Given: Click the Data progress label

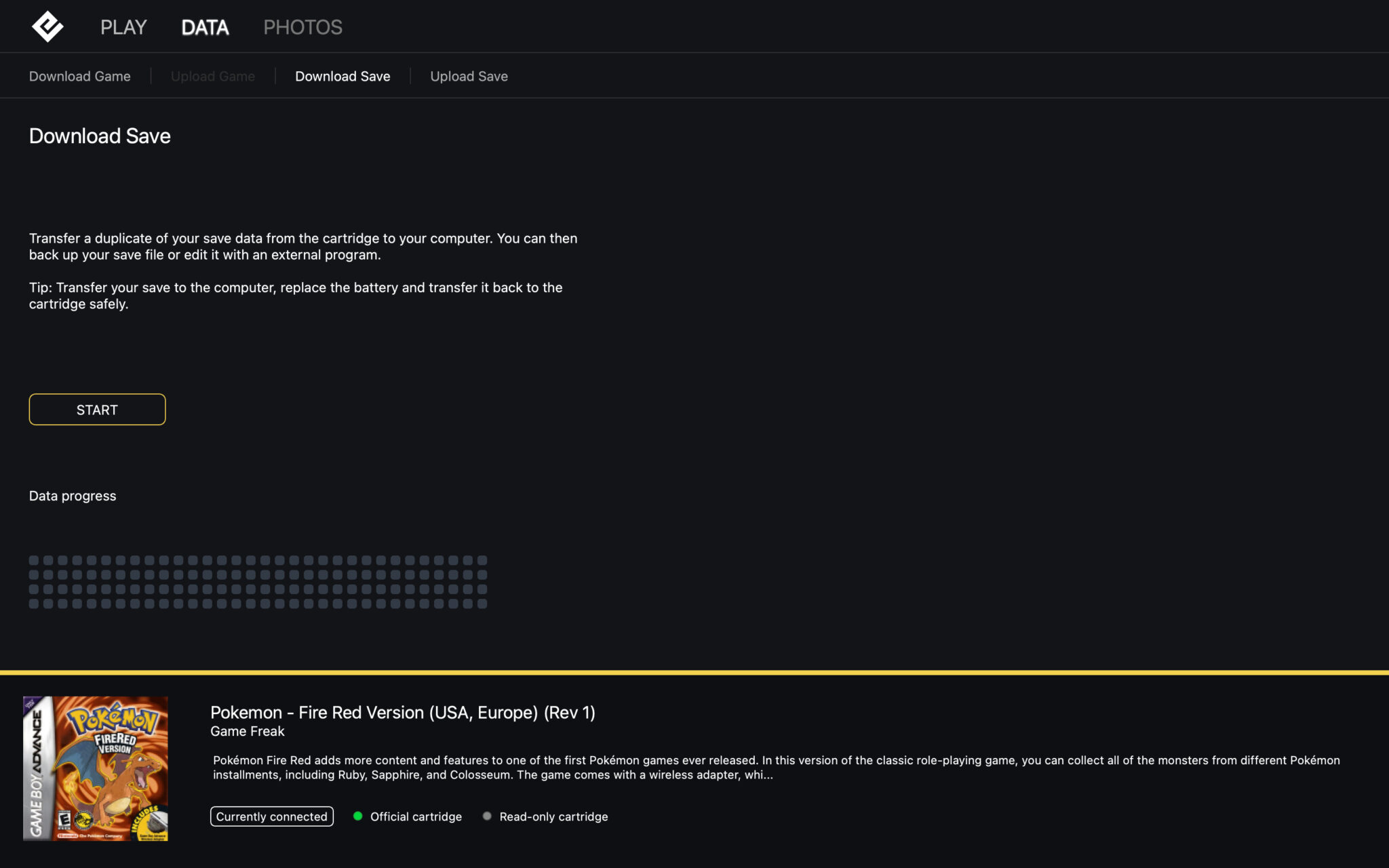Looking at the screenshot, I should (x=73, y=496).
